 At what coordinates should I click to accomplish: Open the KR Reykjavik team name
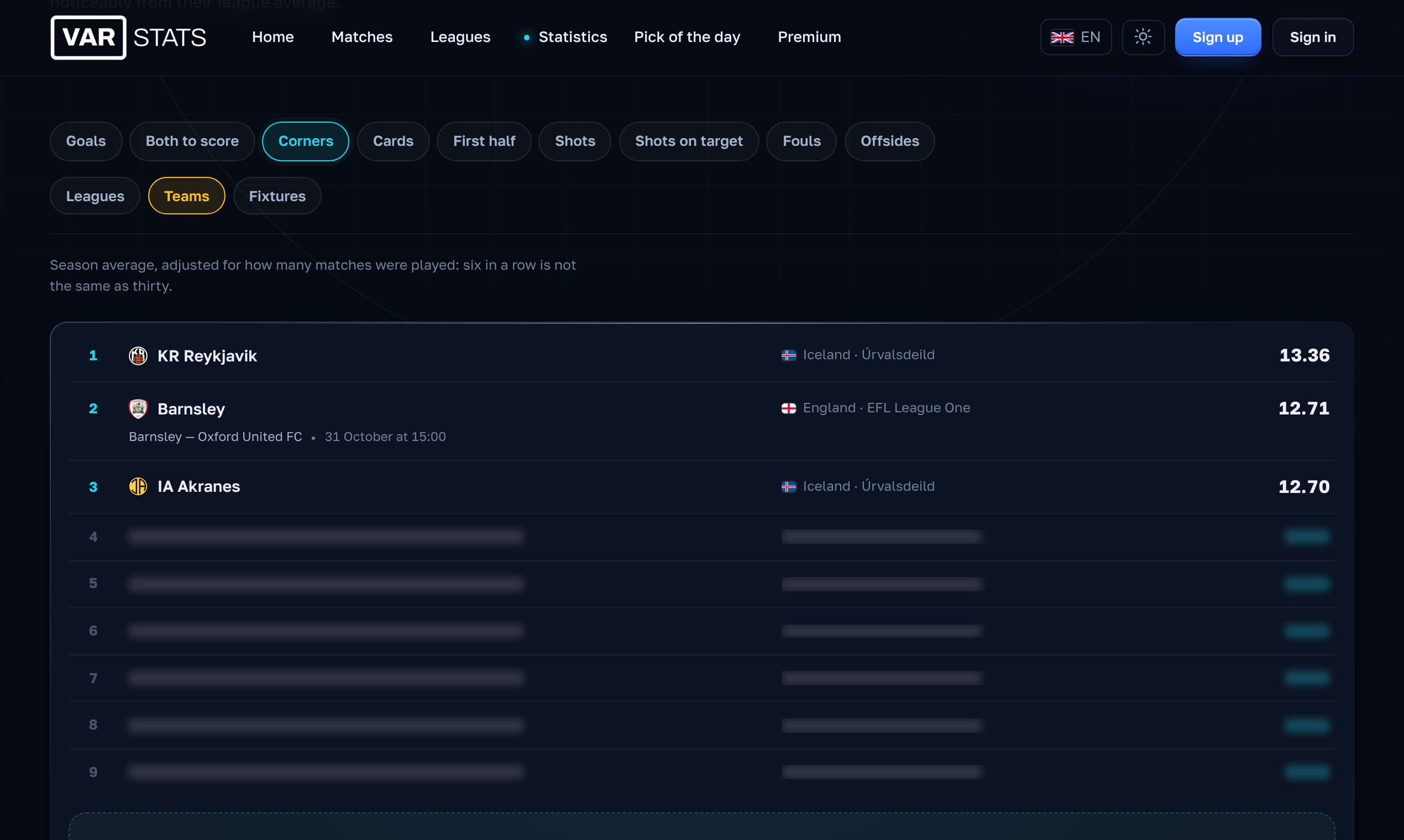coord(207,355)
